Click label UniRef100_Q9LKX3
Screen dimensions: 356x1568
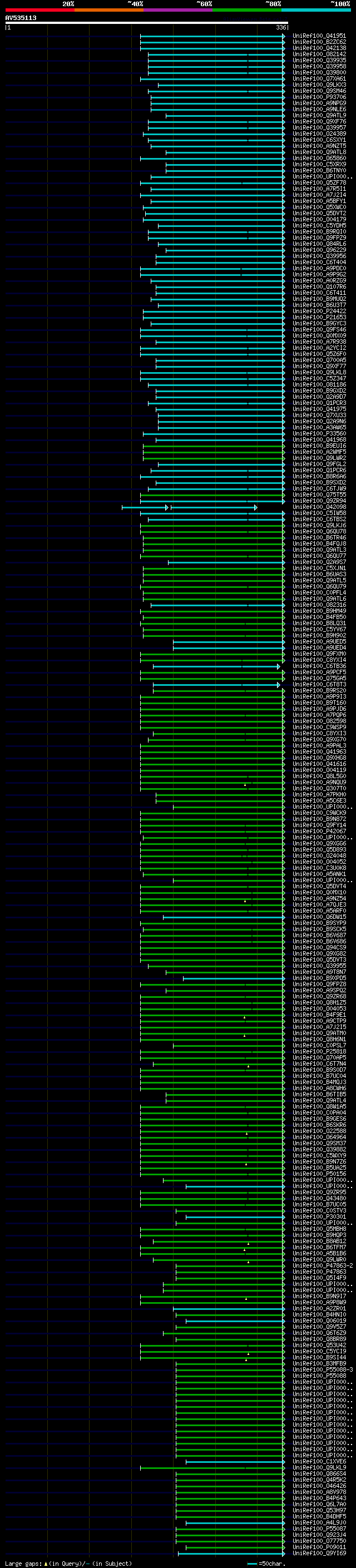click(x=319, y=85)
